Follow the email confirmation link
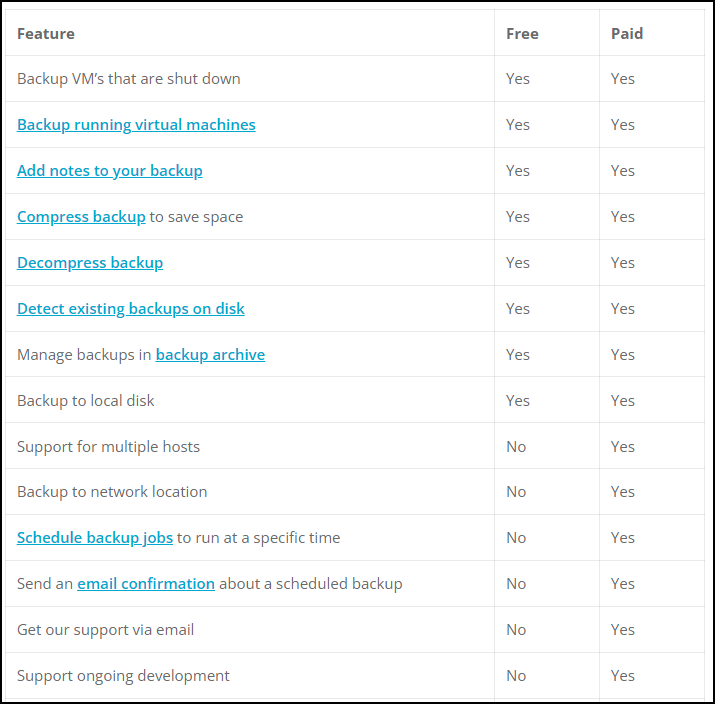The height and width of the screenshot is (704, 715). point(146,584)
